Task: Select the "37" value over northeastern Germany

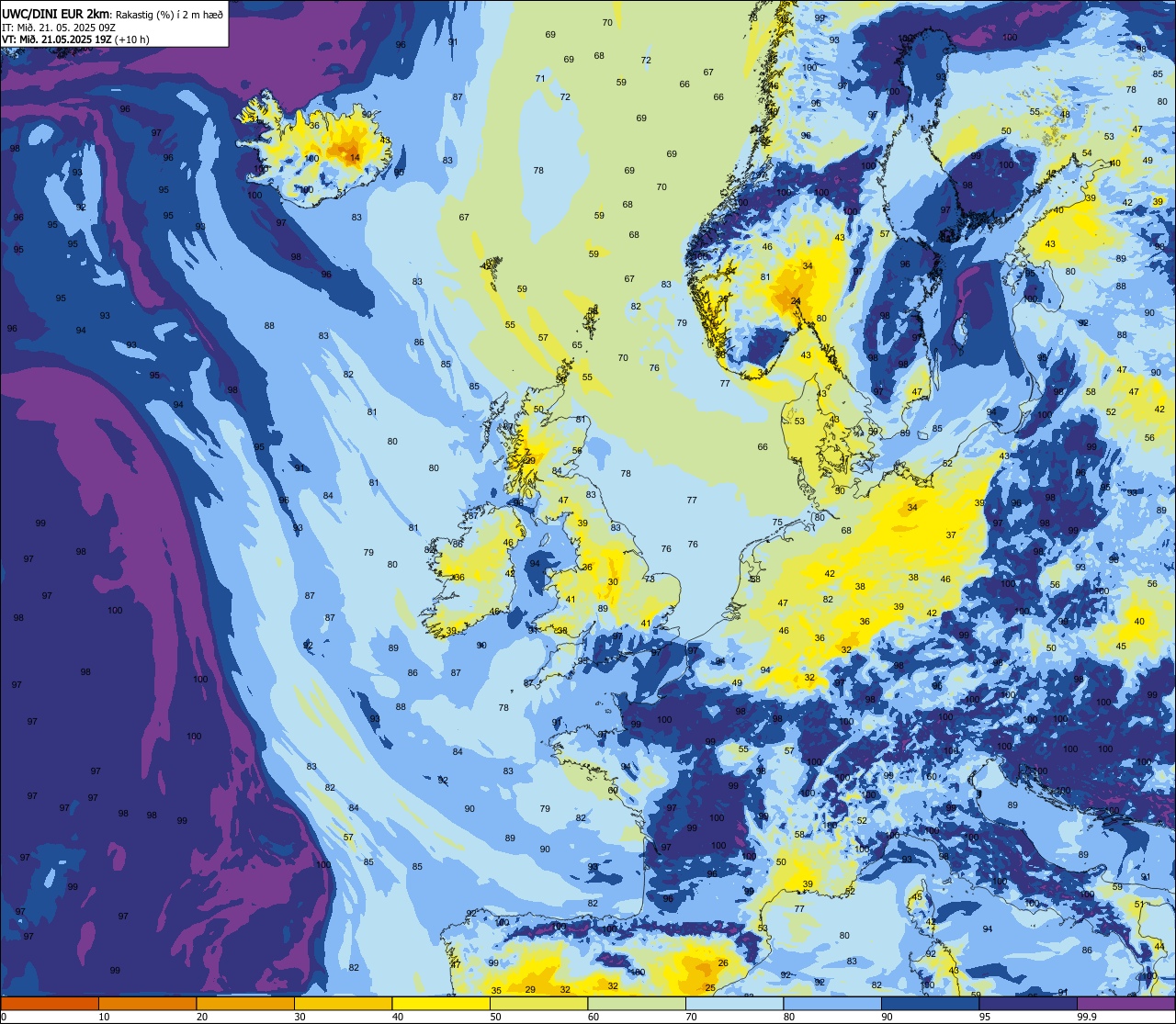Action: tap(951, 535)
